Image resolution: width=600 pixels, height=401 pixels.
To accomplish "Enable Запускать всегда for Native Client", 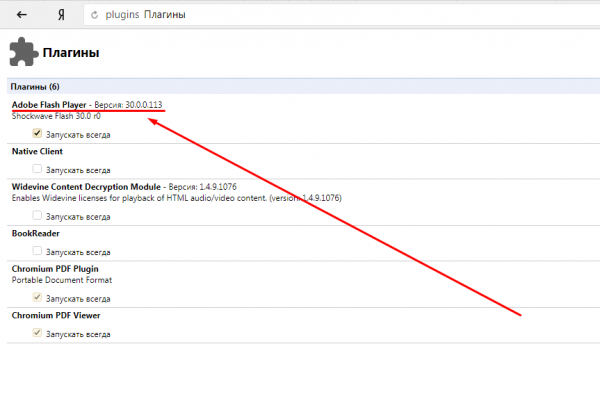I will point(37,169).
